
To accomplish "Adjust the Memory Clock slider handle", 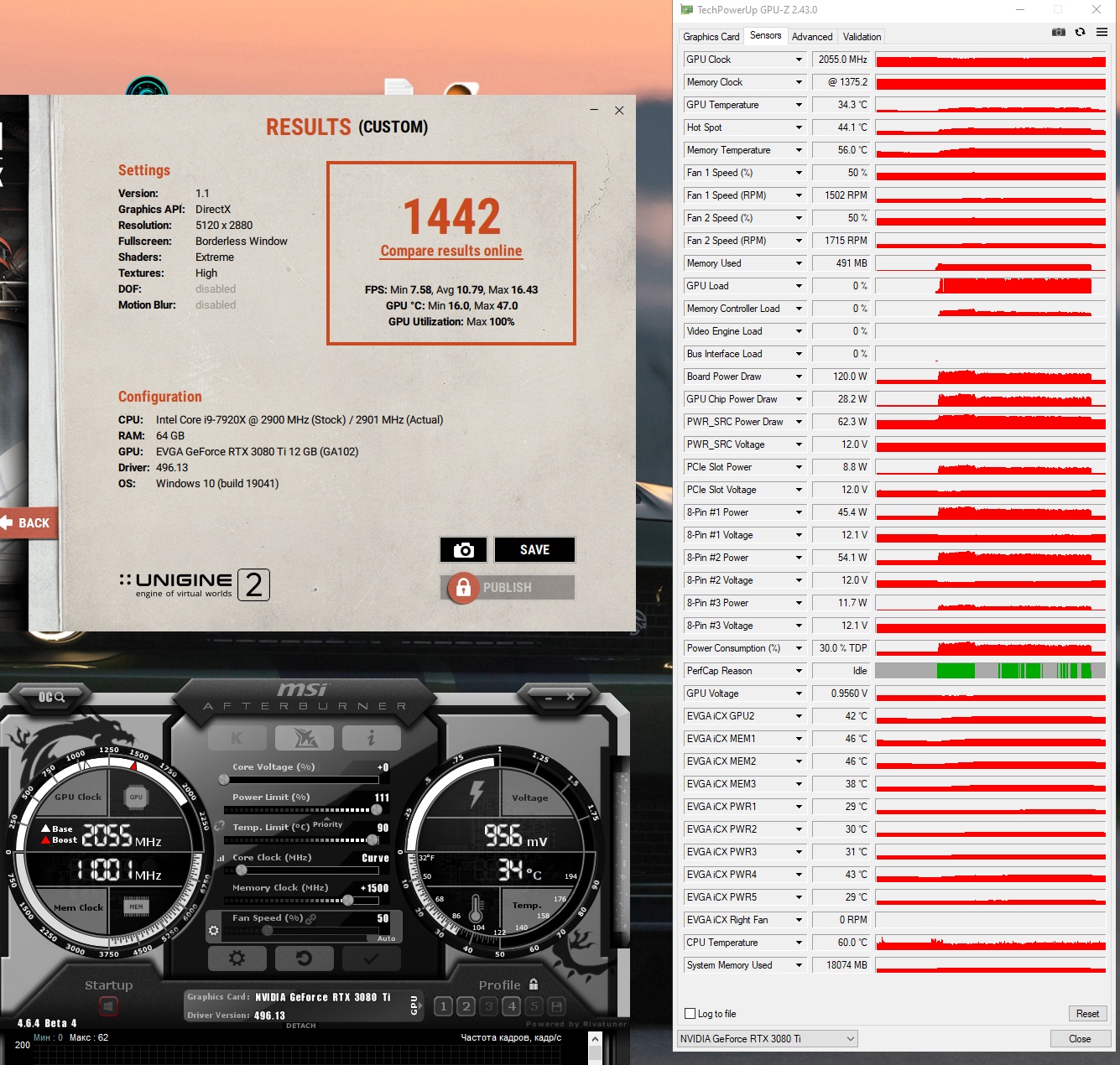I will point(348,901).
